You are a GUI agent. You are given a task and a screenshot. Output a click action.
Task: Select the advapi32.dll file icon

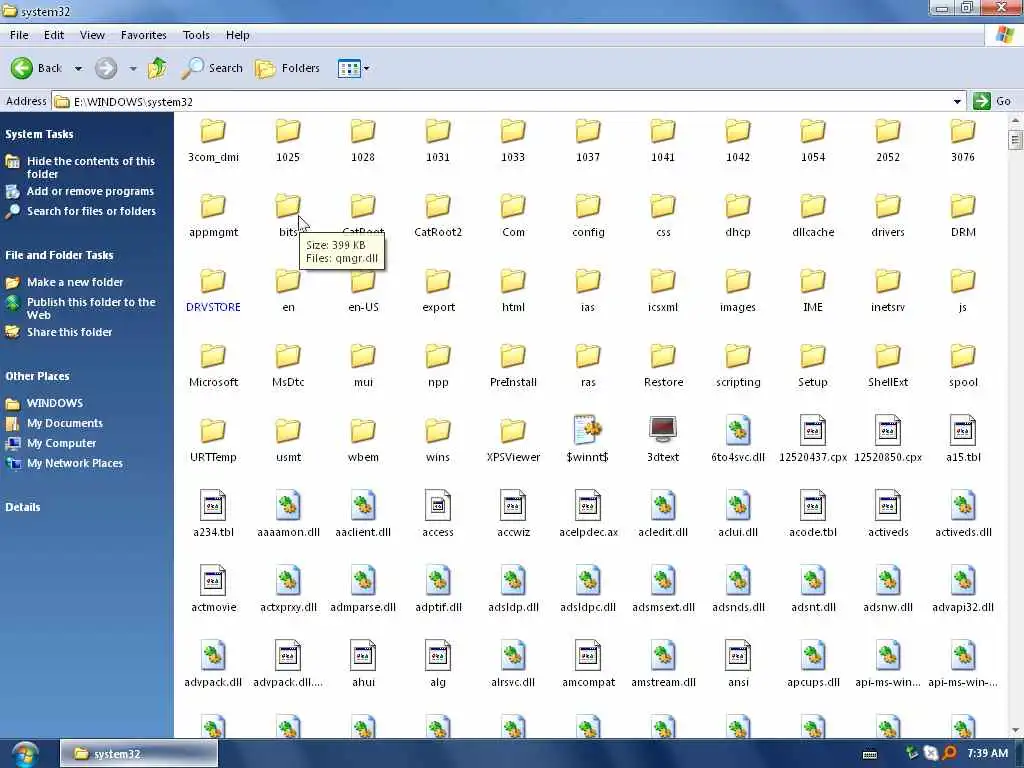(x=963, y=581)
